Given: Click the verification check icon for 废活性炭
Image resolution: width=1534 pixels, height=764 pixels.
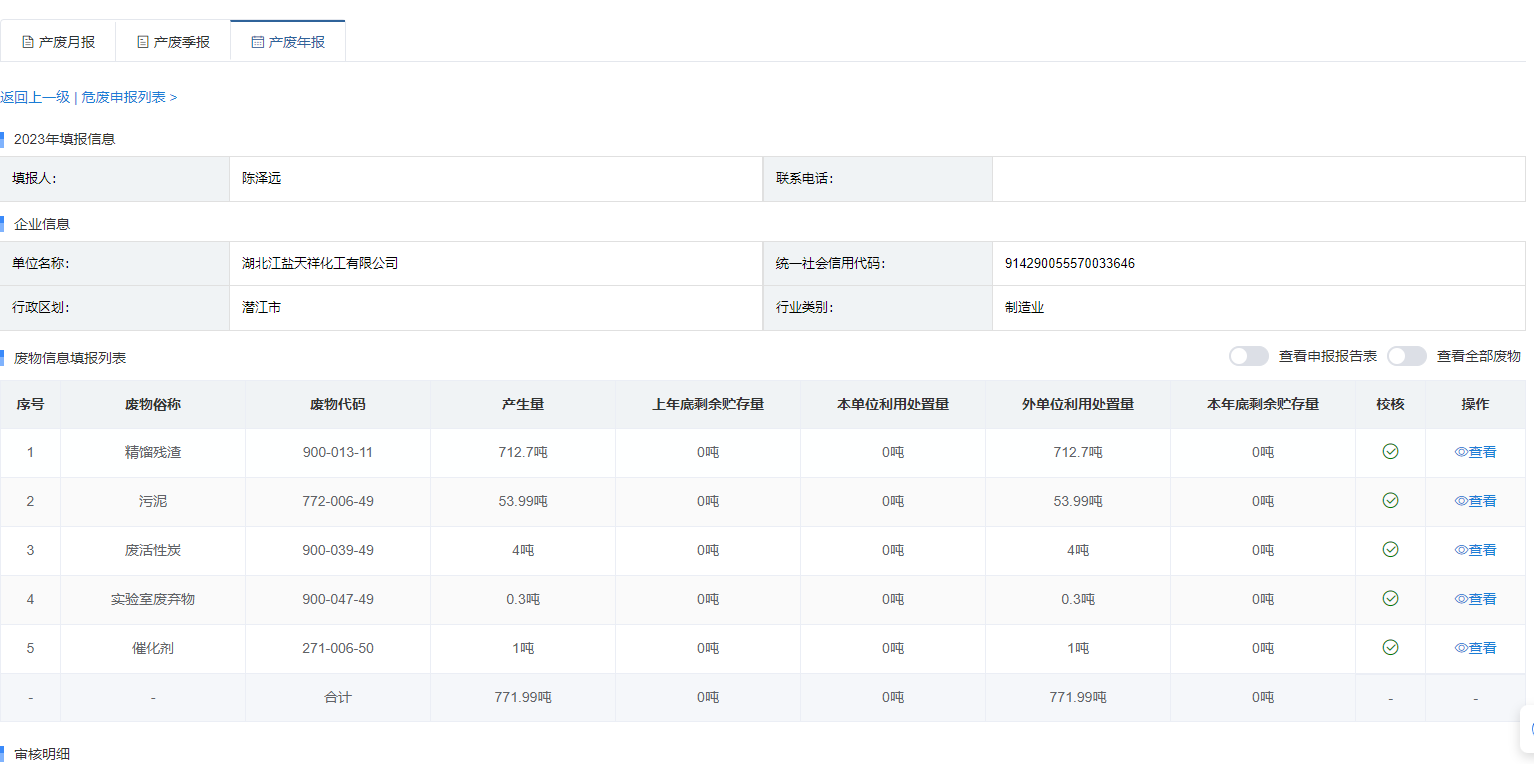Looking at the screenshot, I should tap(1390, 549).
